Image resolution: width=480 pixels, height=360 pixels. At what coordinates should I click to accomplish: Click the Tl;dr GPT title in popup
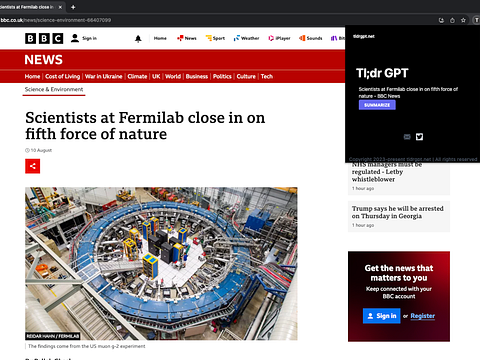tap(382, 73)
